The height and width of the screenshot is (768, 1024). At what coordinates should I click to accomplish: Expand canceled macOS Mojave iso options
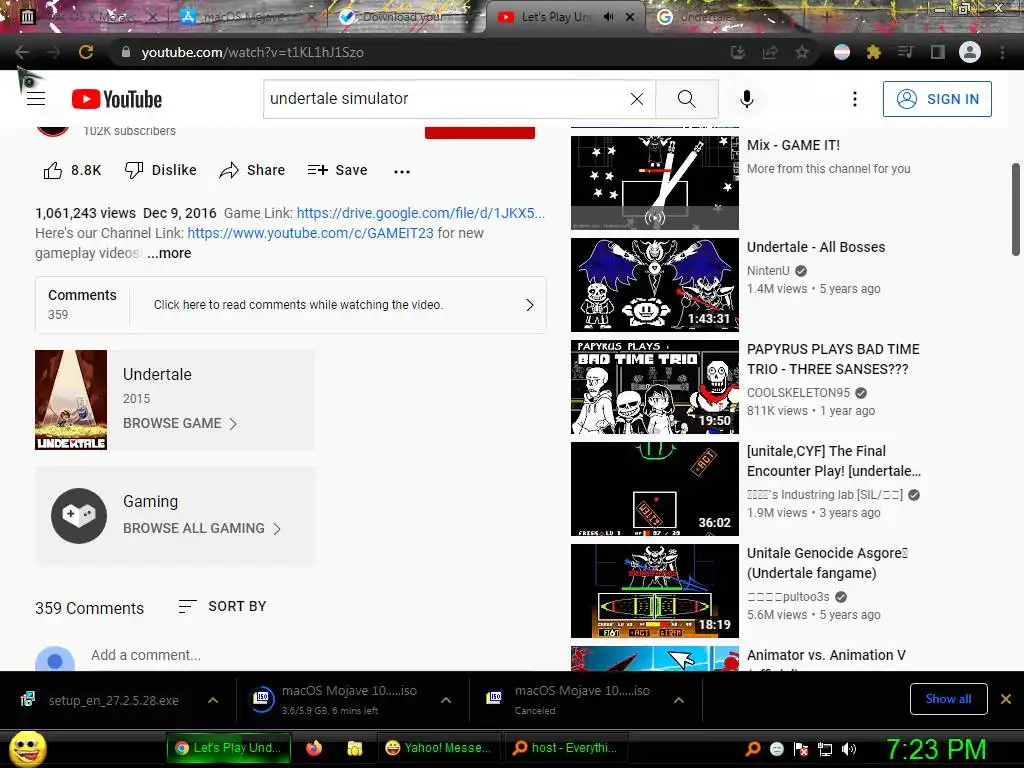[x=679, y=700]
